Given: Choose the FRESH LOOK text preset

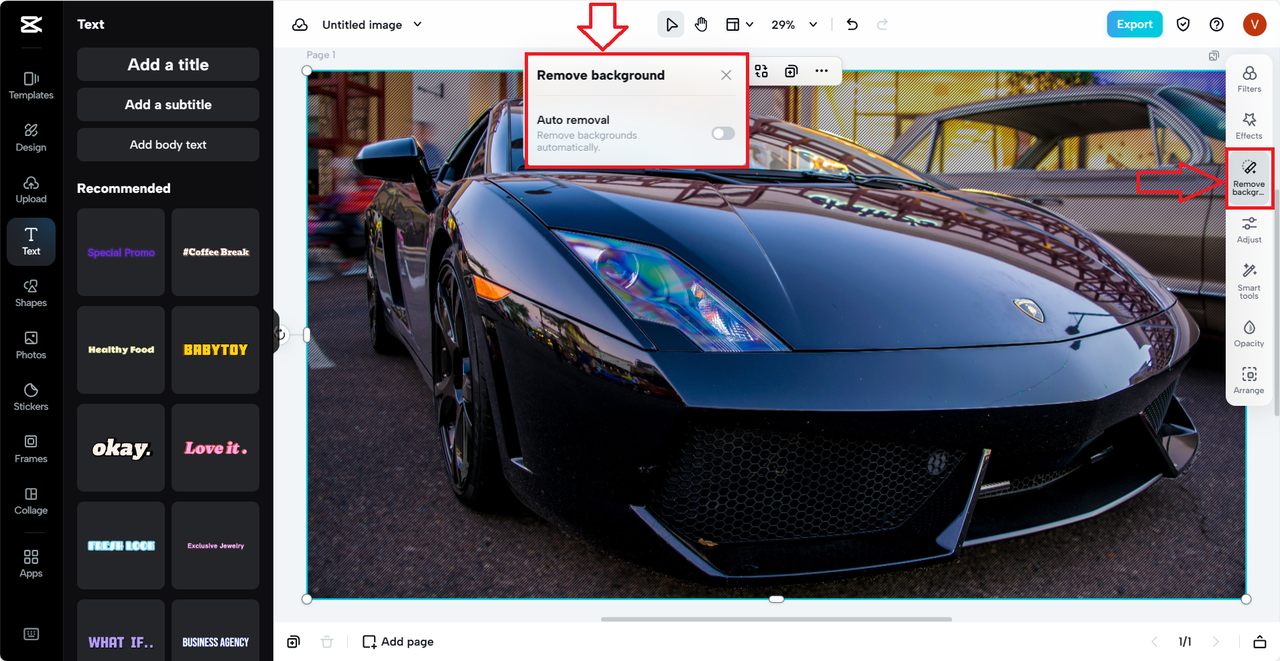Looking at the screenshot, I should pos(121,546).
